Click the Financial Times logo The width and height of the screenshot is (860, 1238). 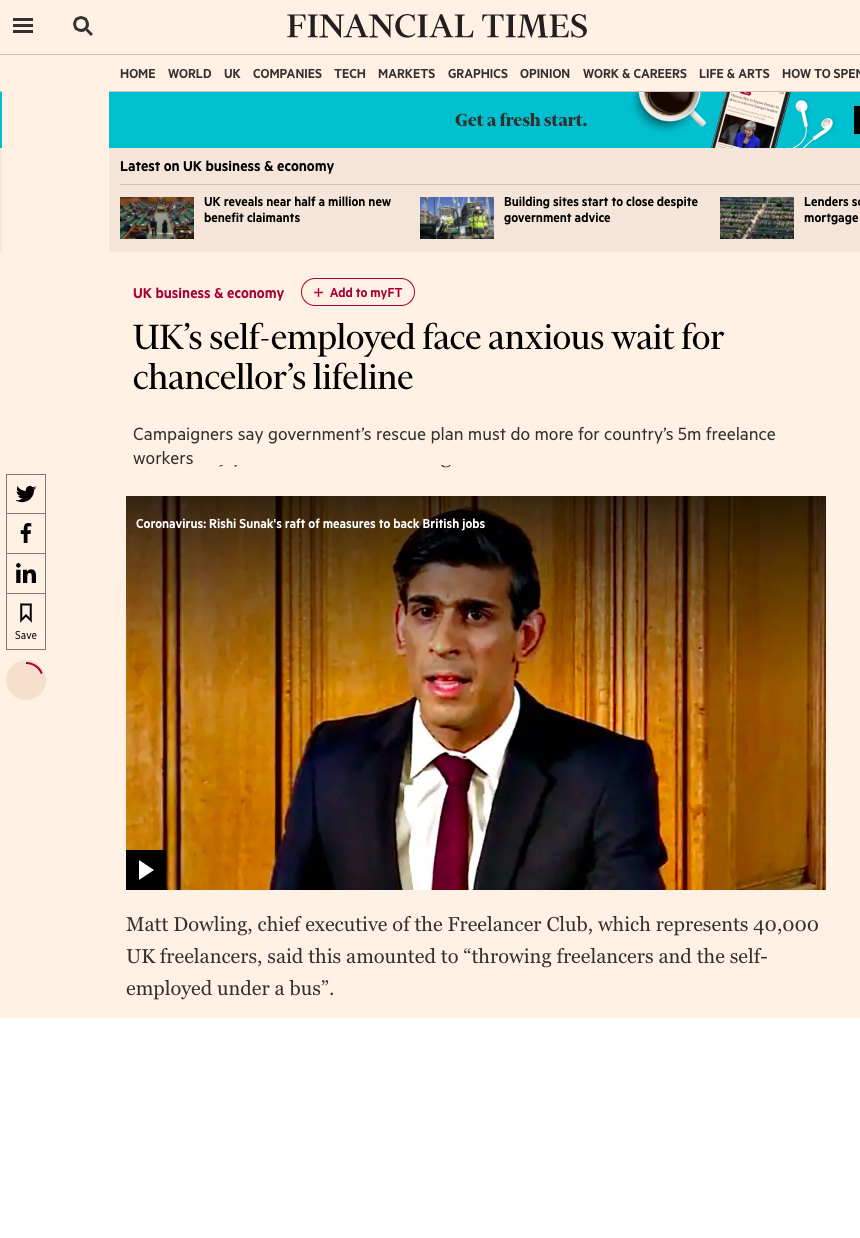click(x=437, y=26)
